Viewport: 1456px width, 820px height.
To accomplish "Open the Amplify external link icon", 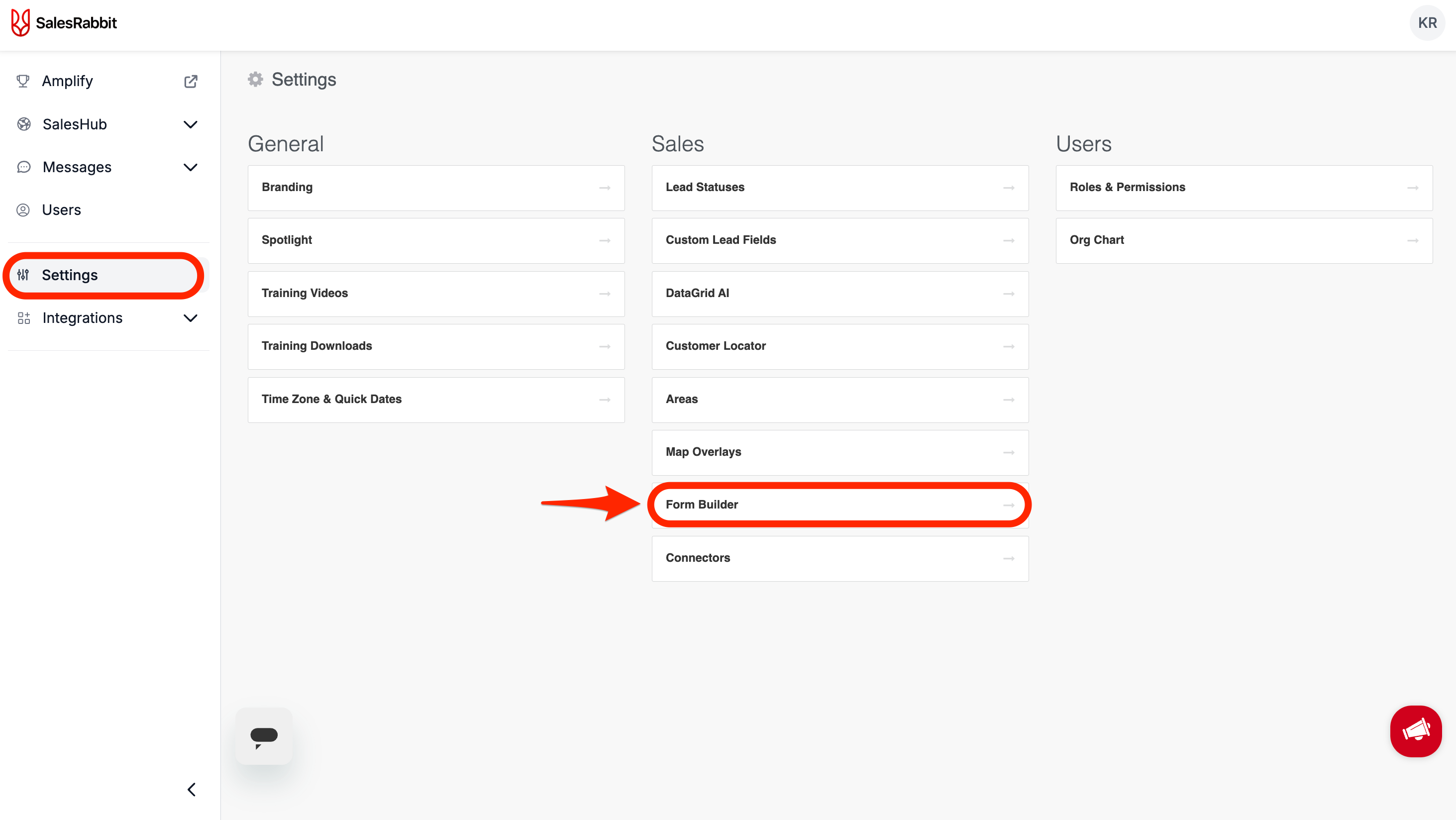I will point(191,82).
